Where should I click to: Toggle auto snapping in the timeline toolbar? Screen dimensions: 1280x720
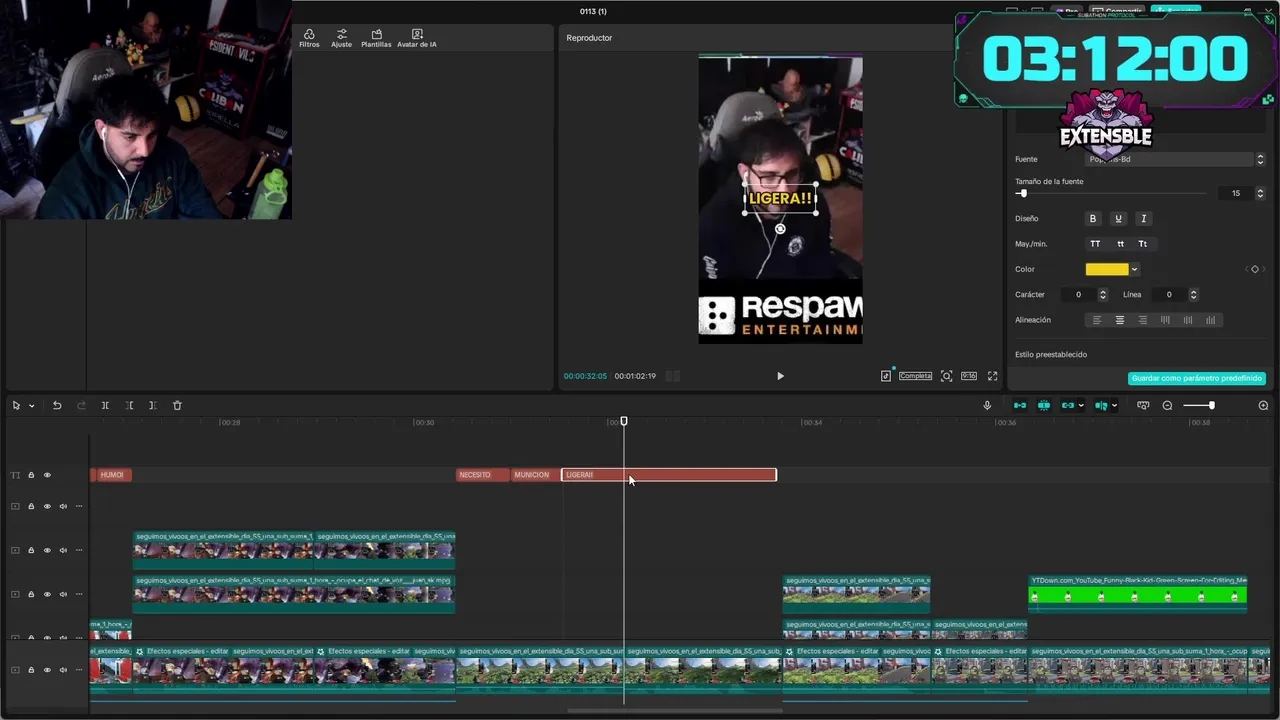click(x=1044, y=405)
